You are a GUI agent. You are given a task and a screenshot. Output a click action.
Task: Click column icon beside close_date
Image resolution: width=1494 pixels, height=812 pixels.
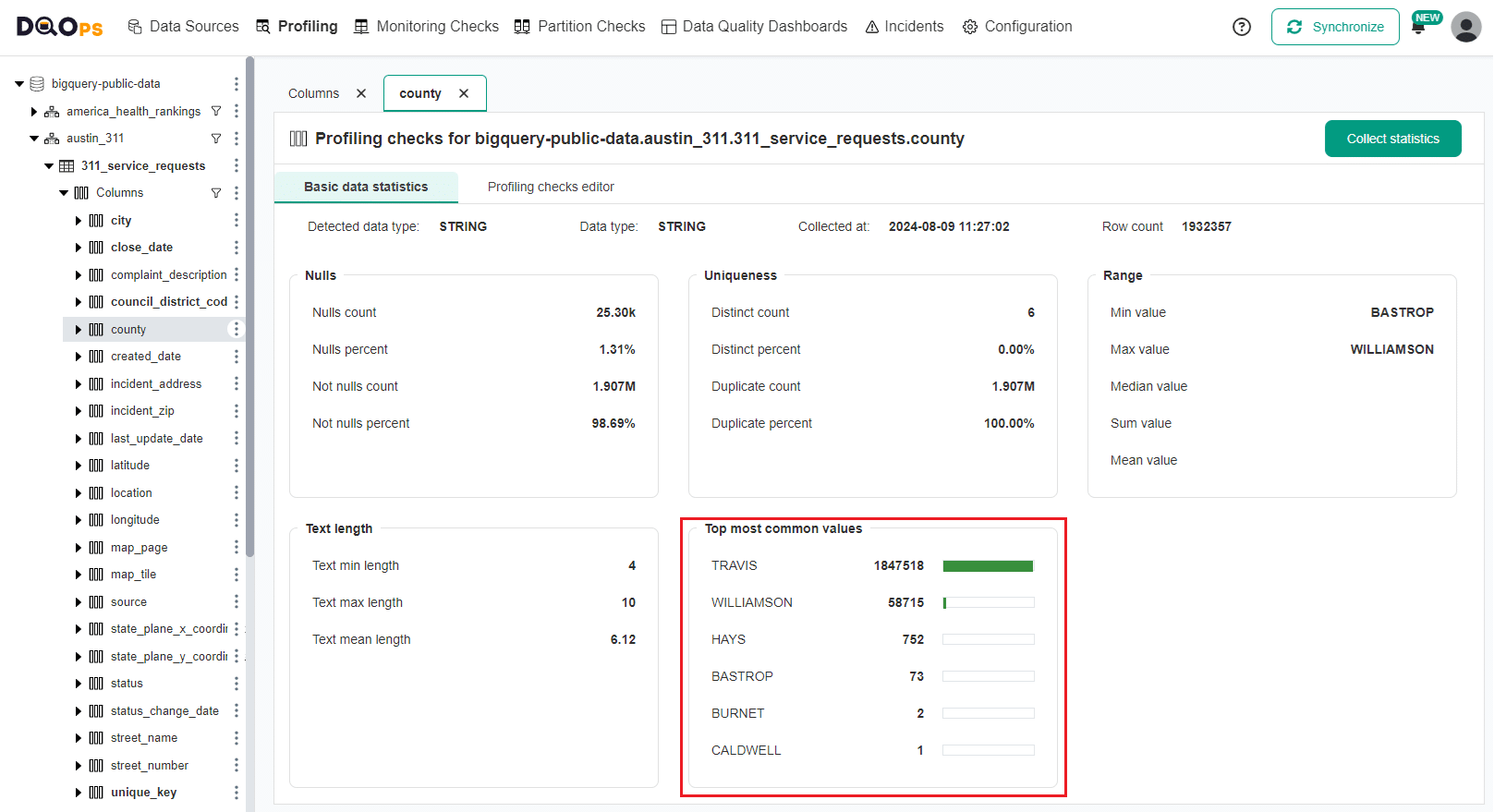pyautogui.click(x=96, y=248)
